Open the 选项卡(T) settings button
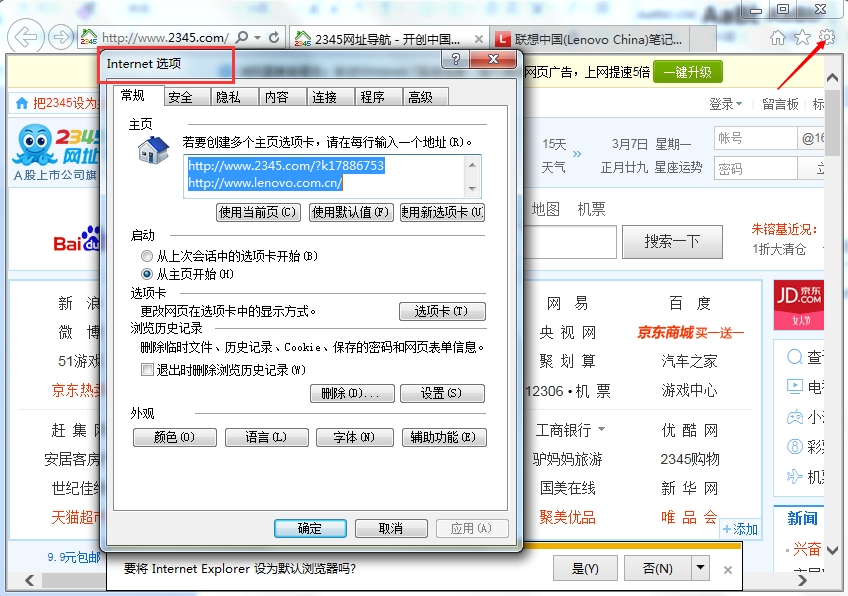 [x=442, y=311]
